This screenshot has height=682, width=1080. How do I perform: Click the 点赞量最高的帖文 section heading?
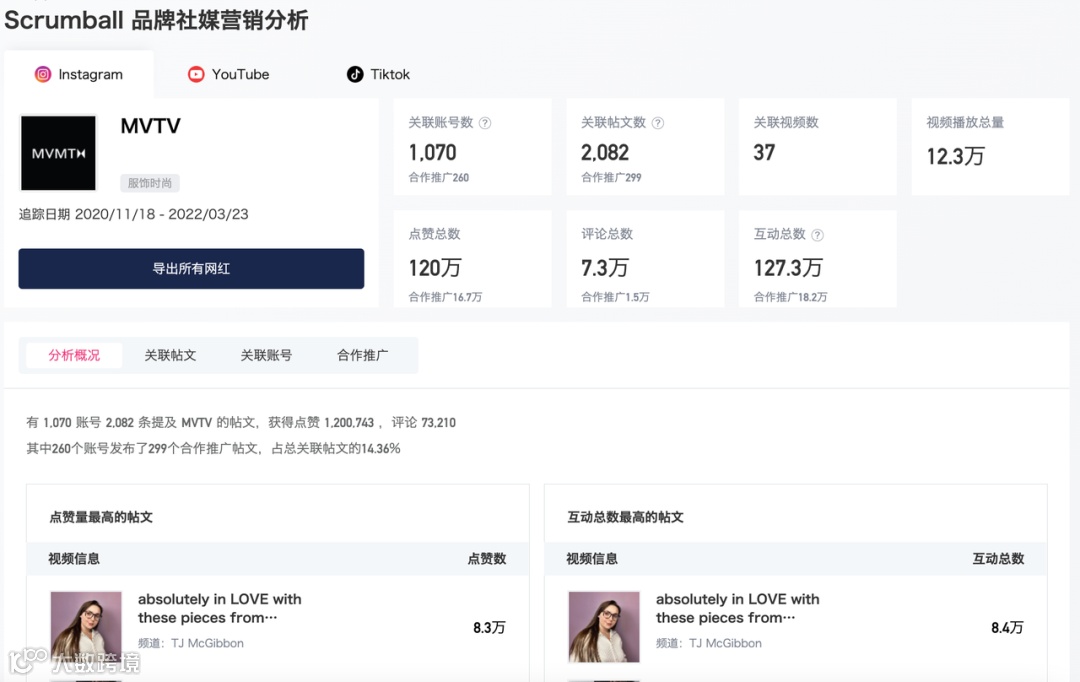coord(101,517)
